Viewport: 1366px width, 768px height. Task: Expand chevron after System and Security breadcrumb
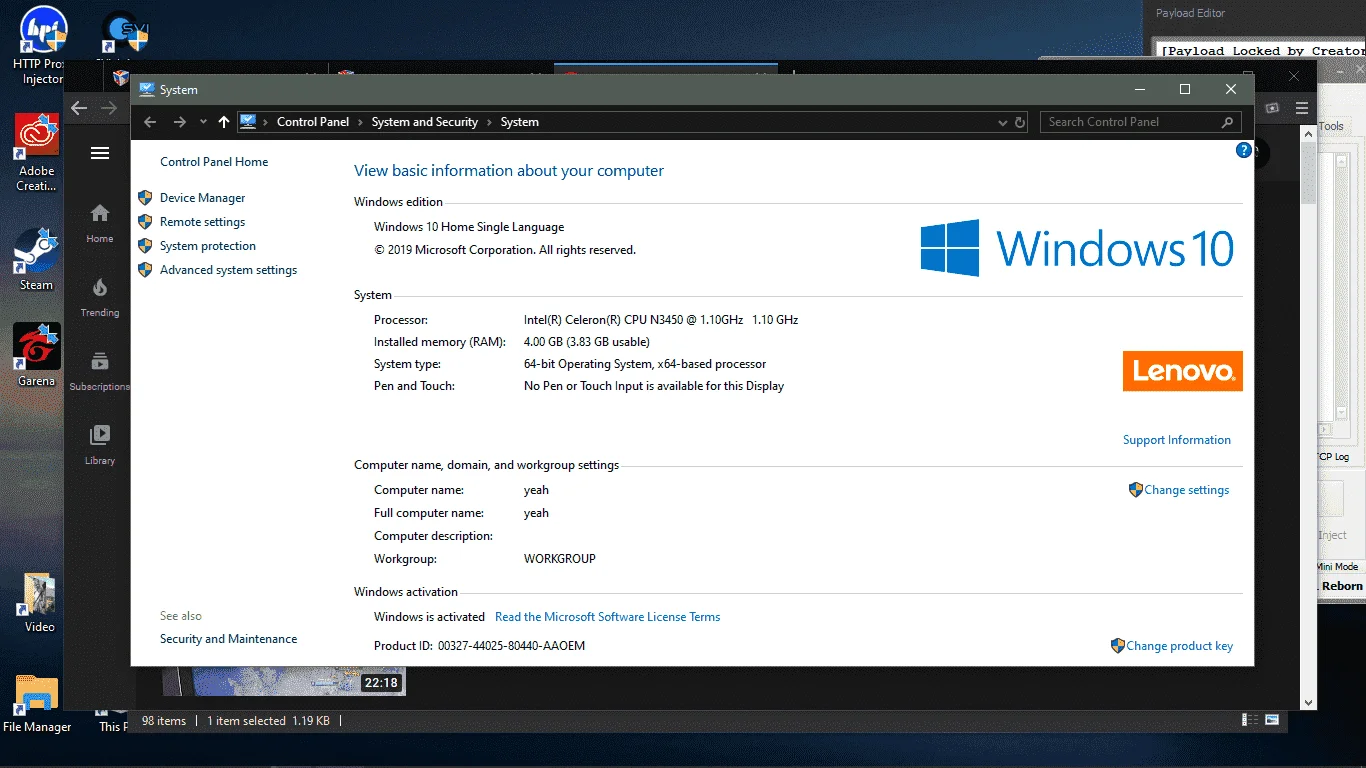pos(490,122)
